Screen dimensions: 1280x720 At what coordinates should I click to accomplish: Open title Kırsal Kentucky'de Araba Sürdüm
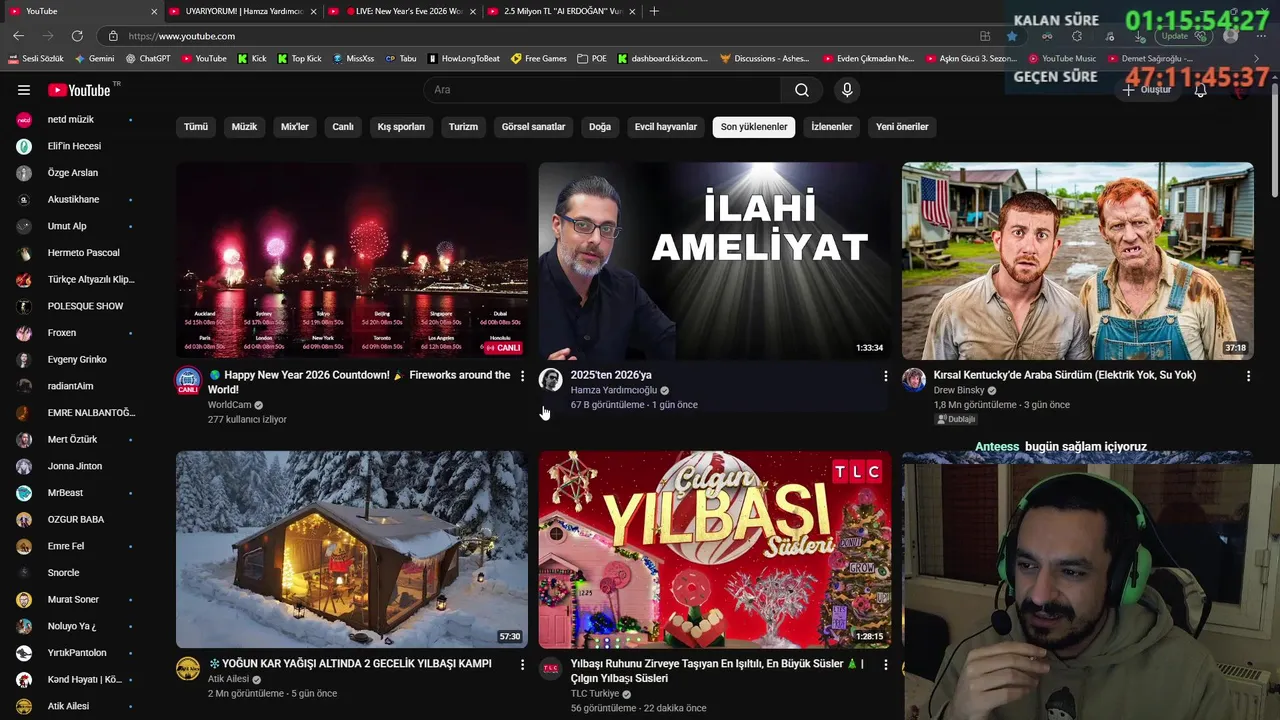pos(1065,375)
